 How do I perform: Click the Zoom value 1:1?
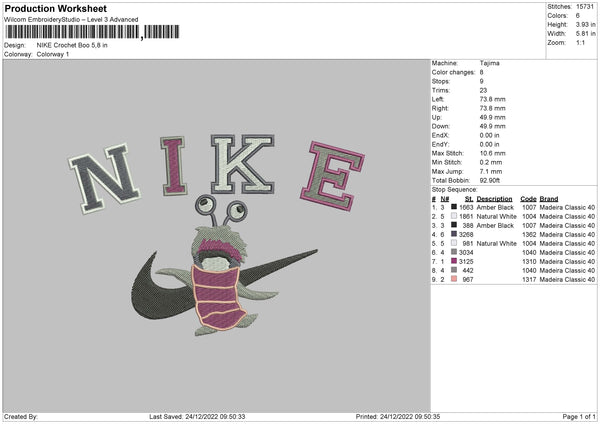click(580, 43)
